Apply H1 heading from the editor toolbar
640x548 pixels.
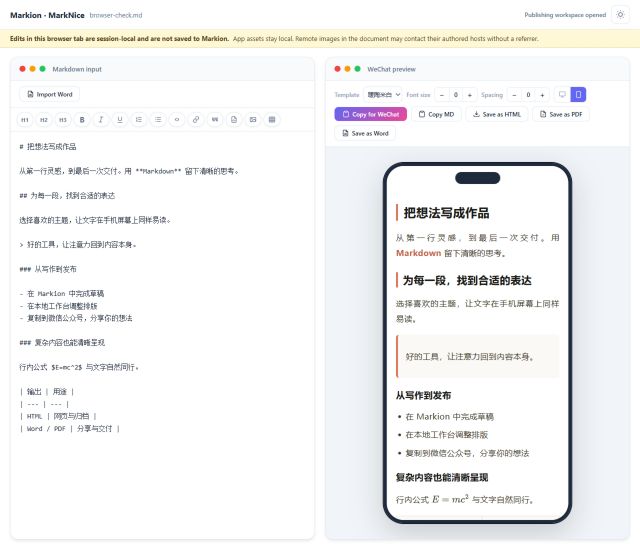25,120
